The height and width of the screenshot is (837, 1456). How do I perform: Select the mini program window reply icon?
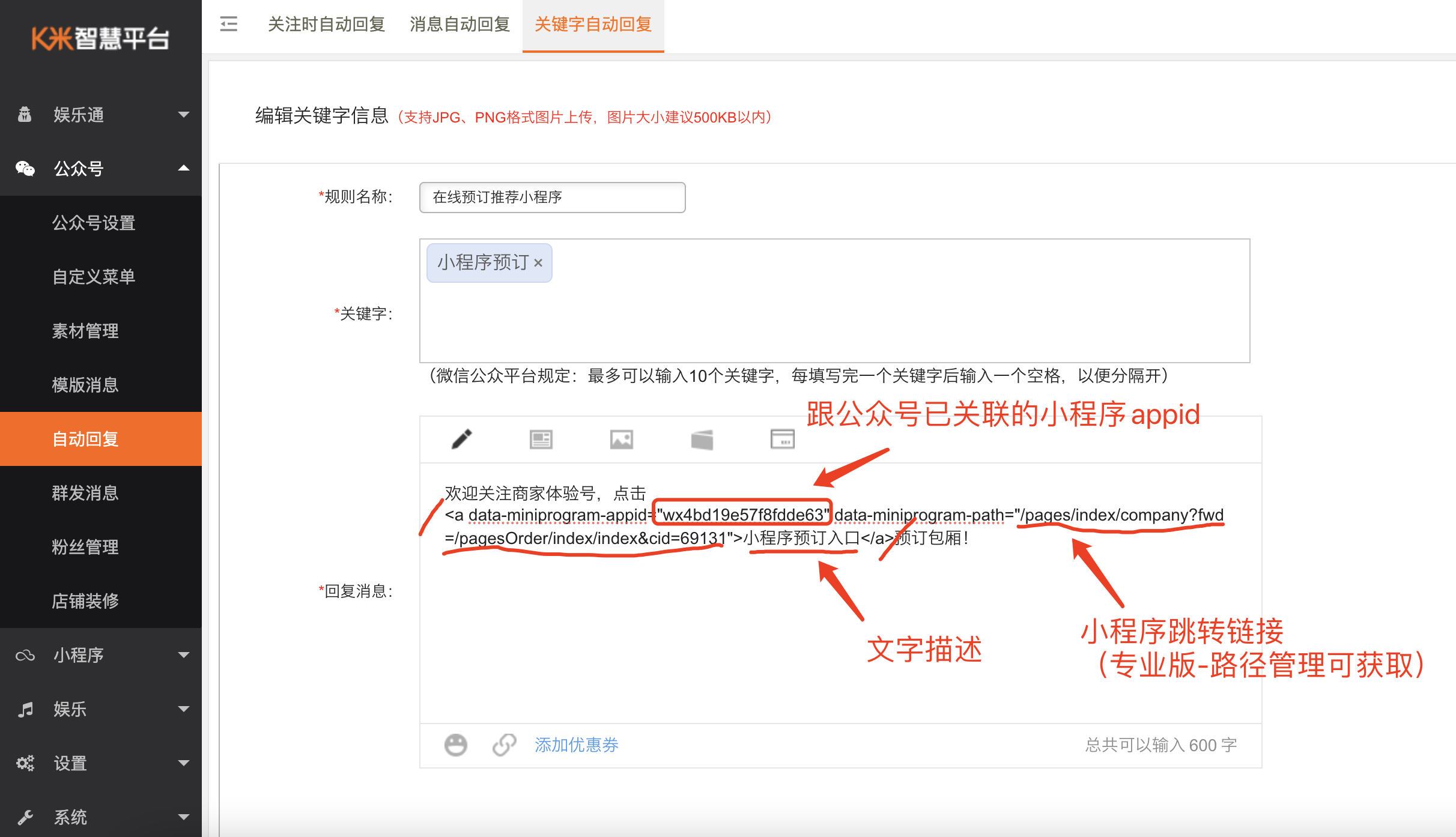tap(782, 439)
